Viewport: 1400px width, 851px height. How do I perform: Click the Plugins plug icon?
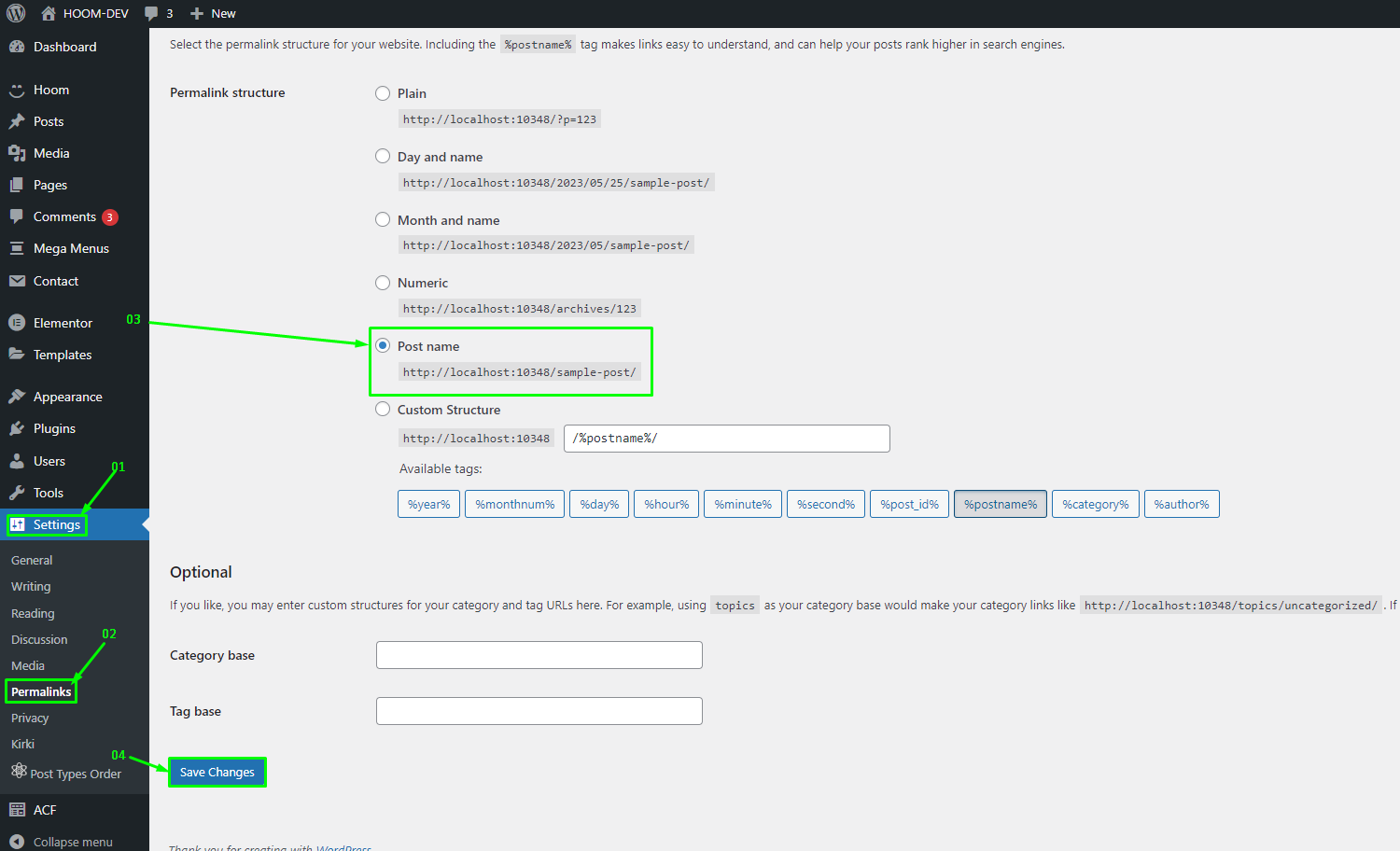17,428
